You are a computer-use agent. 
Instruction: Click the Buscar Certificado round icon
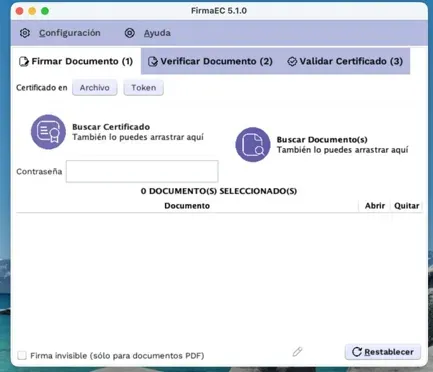(48, 132)
